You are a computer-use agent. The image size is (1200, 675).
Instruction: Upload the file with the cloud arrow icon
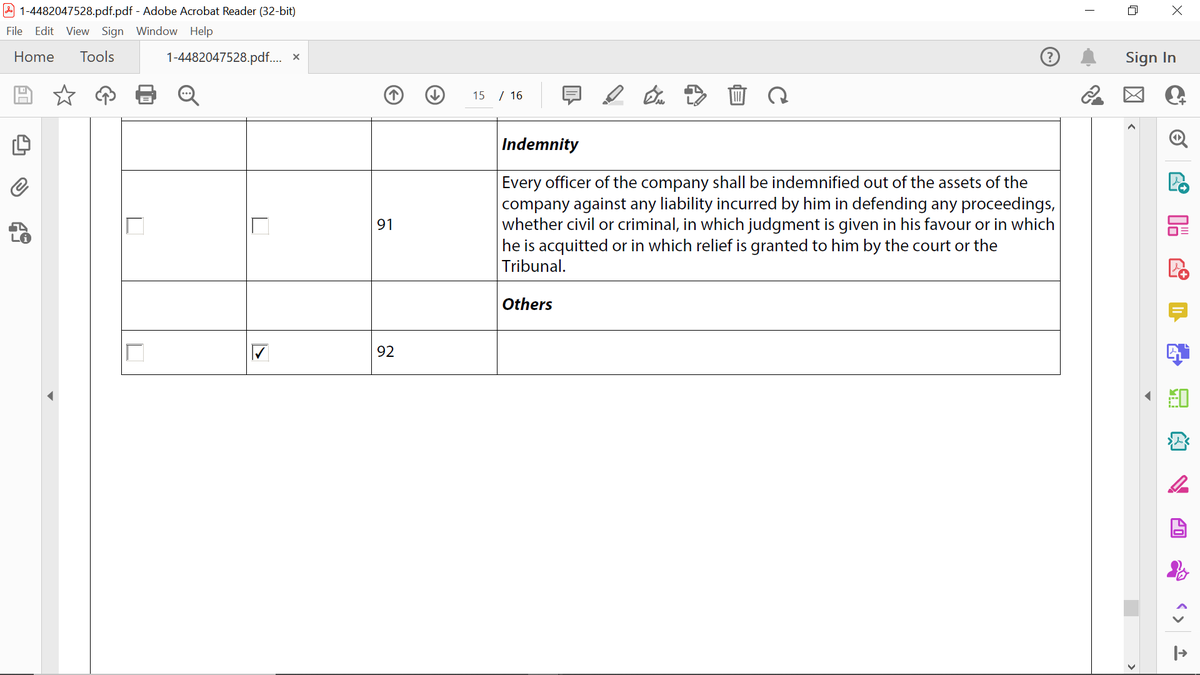(x=105, y=95)
